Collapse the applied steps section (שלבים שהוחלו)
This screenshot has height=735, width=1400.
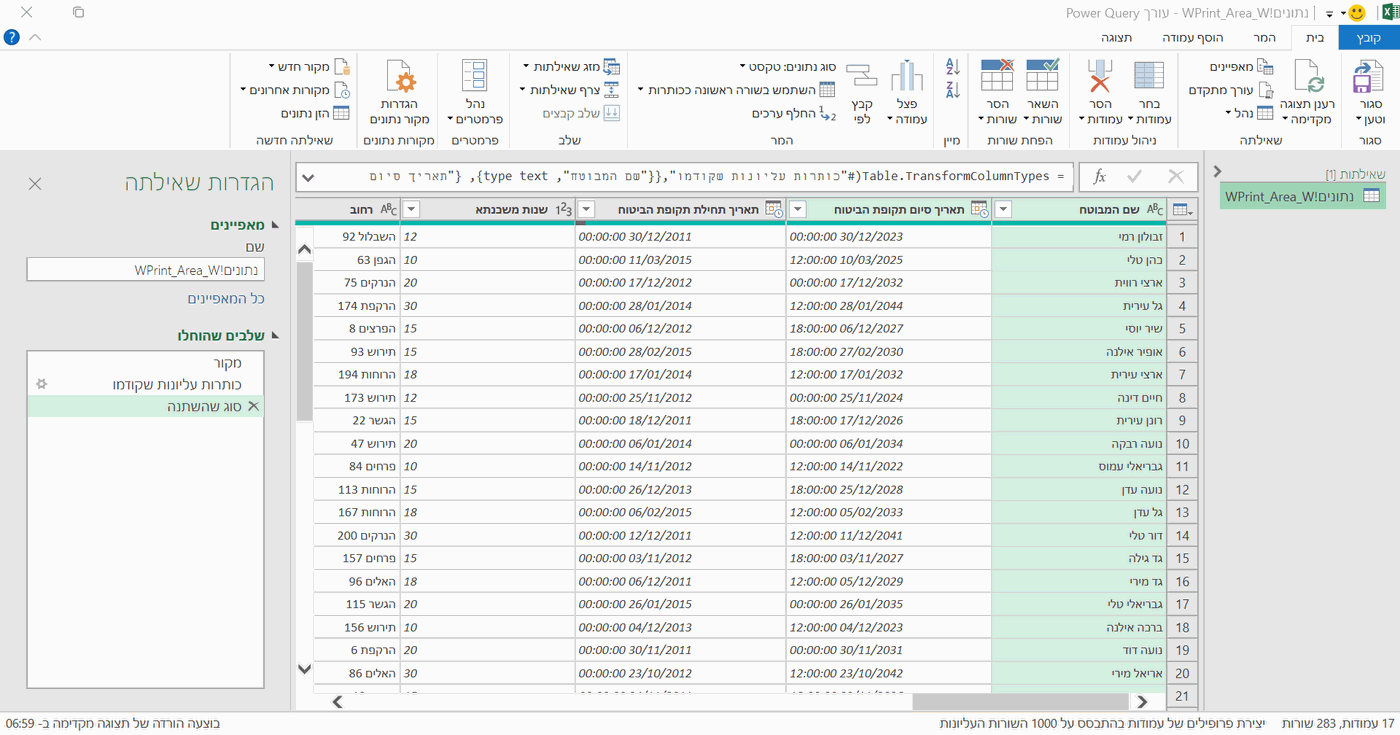pos(275,336)
